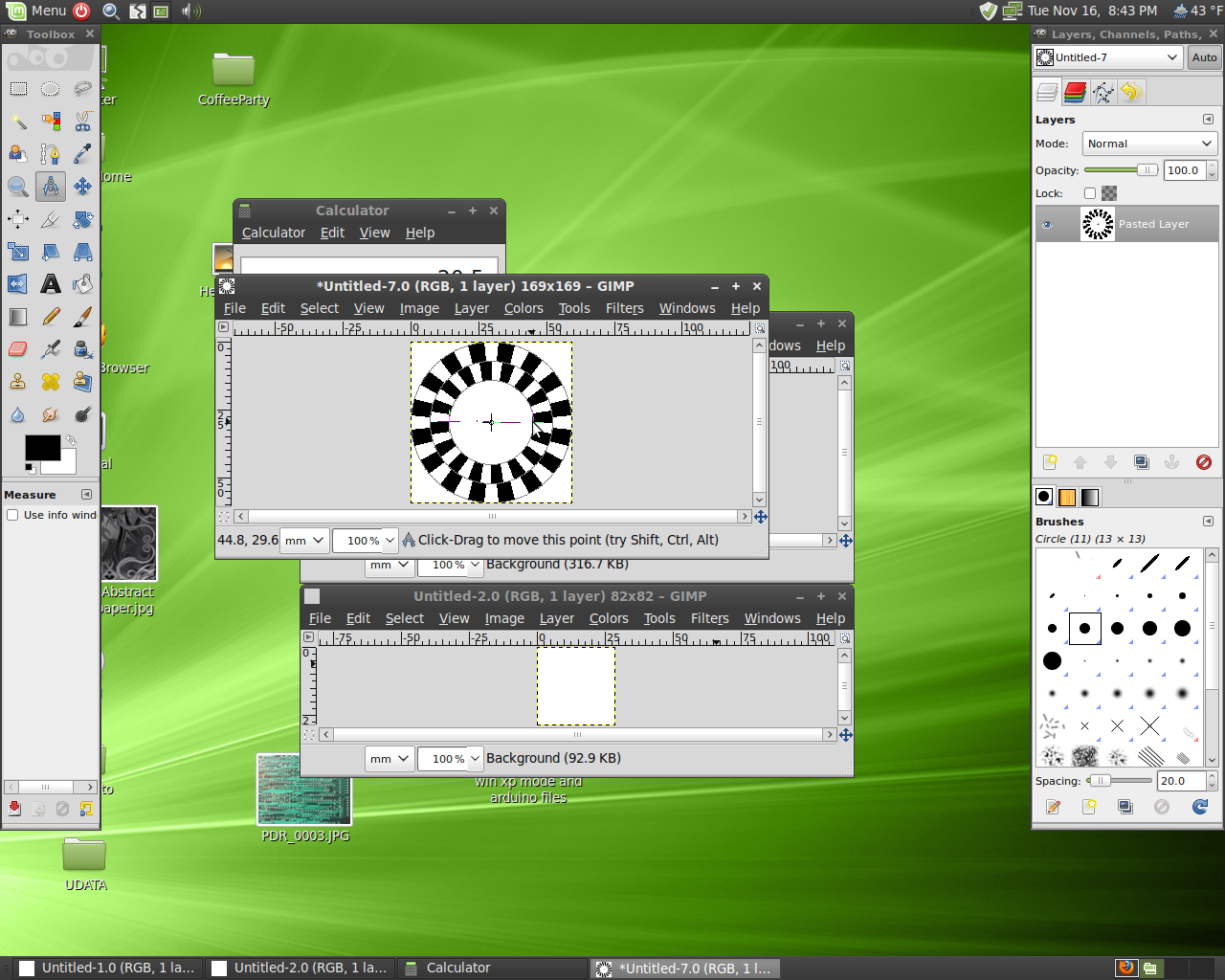The width and height of the screenshot is (1225, 980).
Task: Click the Anchor layer icon
Action: 1172,462
